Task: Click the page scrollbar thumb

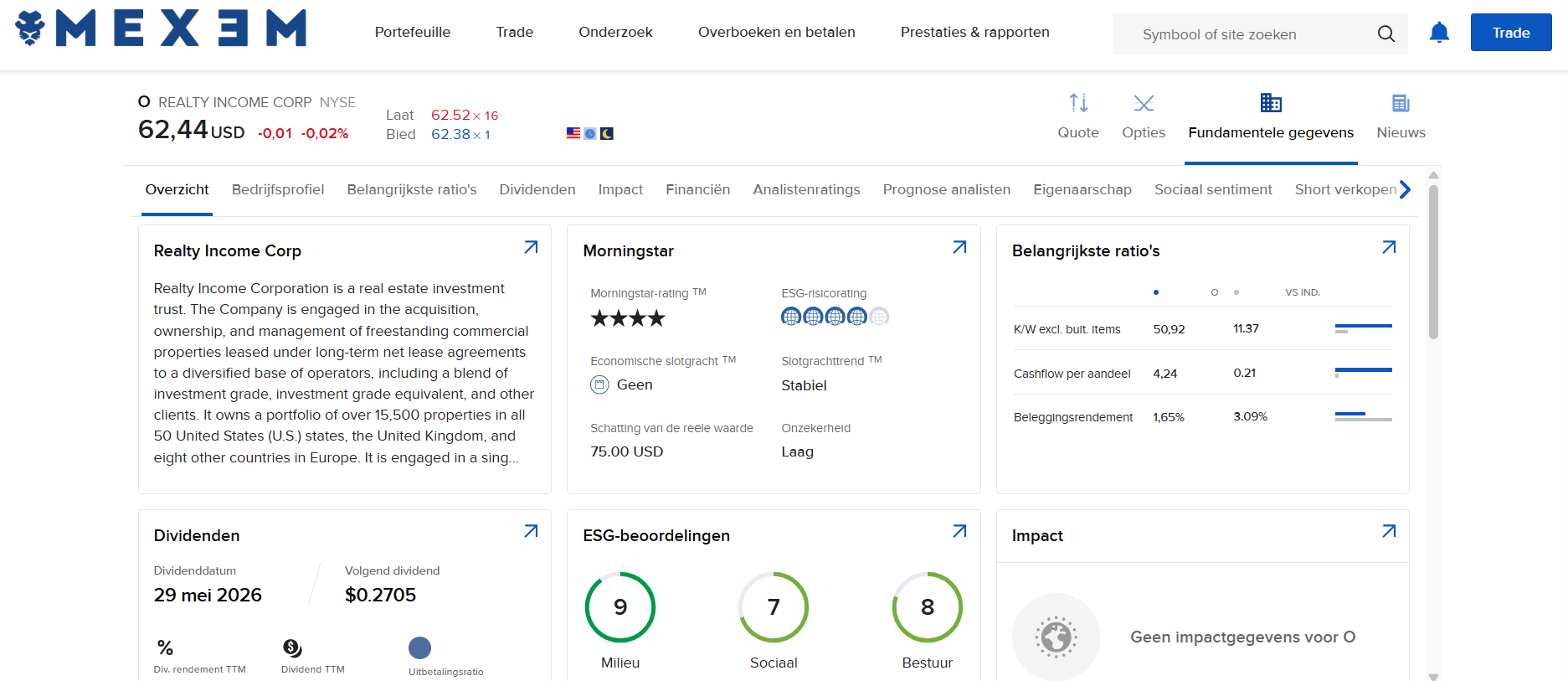Action: 1433,261
